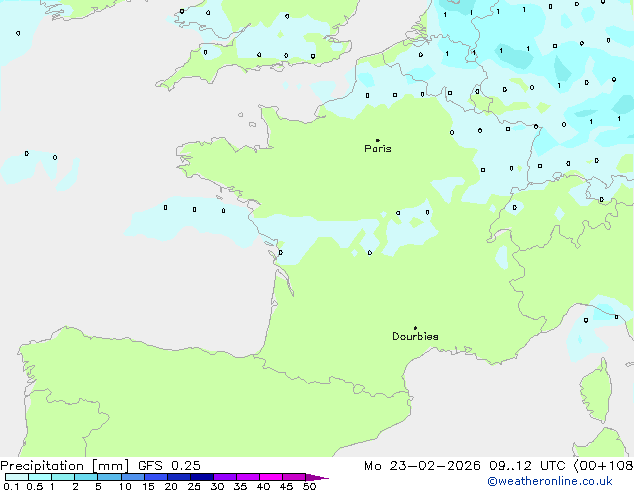Select the dot marker above Paris label
This screenshot has width=634, height=490.
point(378,140)
